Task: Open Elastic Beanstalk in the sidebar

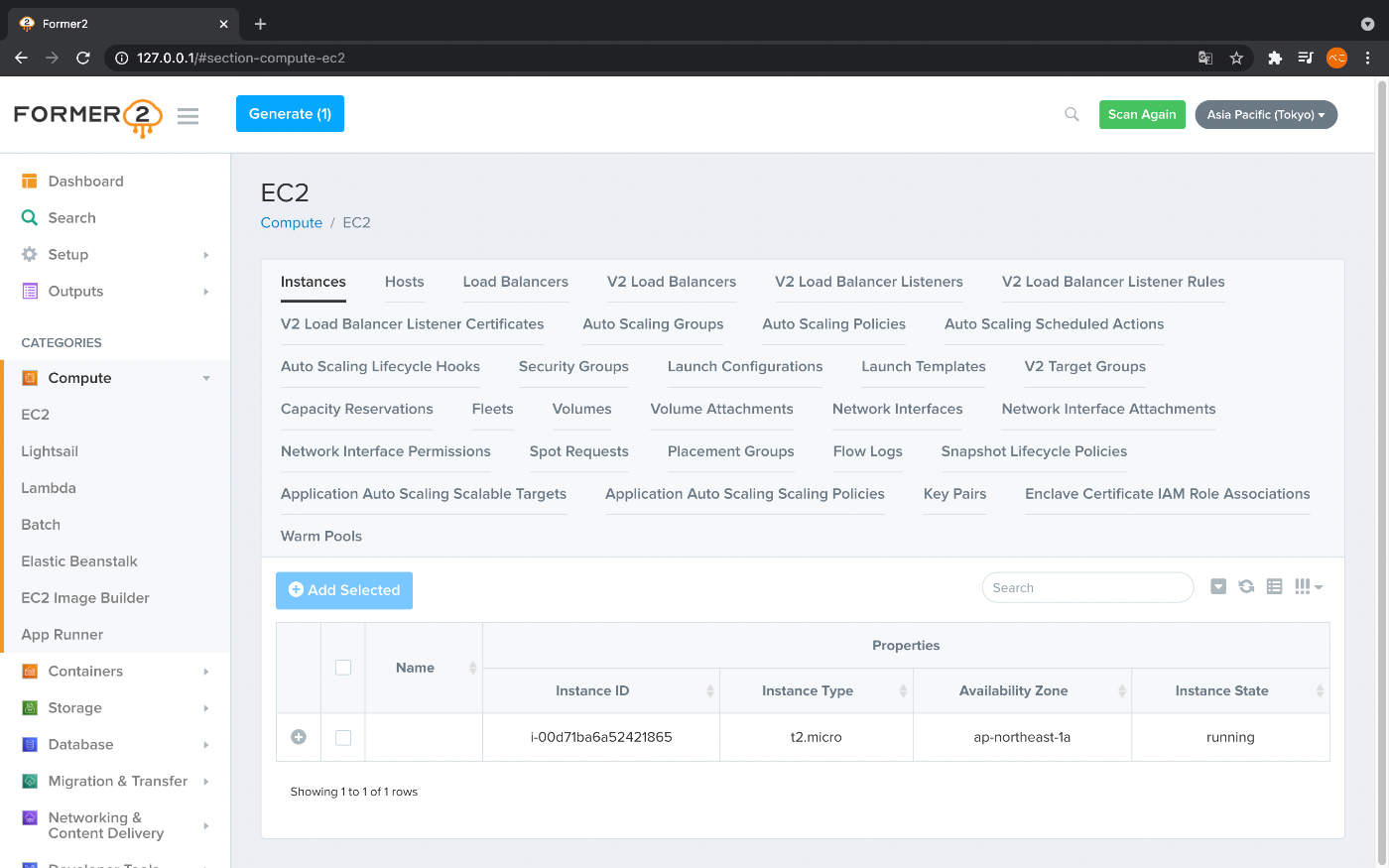Action: 79,561
